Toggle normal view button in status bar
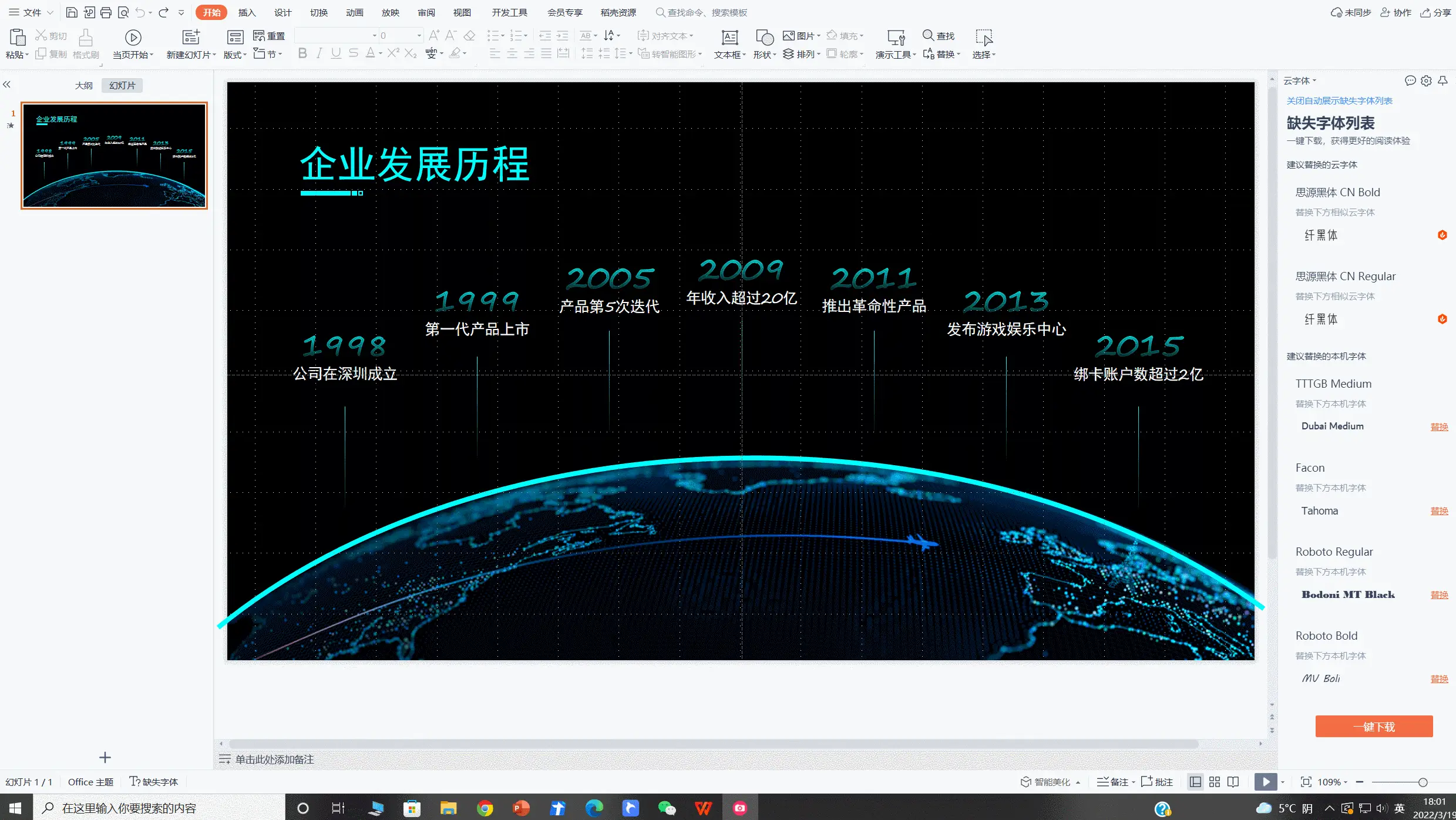 (1195, 782)
